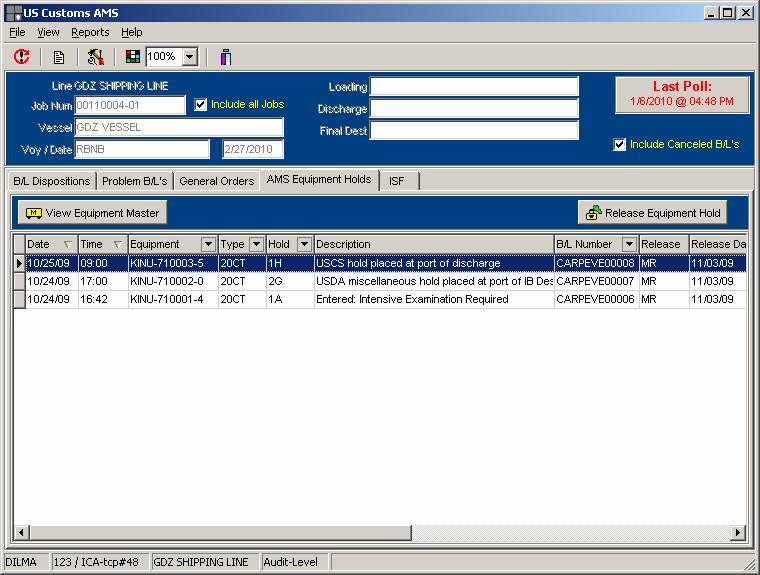The height and width of the screenshot is (575, 760).
Task: Click the View Equipment Master button
Action: [92, 213]
